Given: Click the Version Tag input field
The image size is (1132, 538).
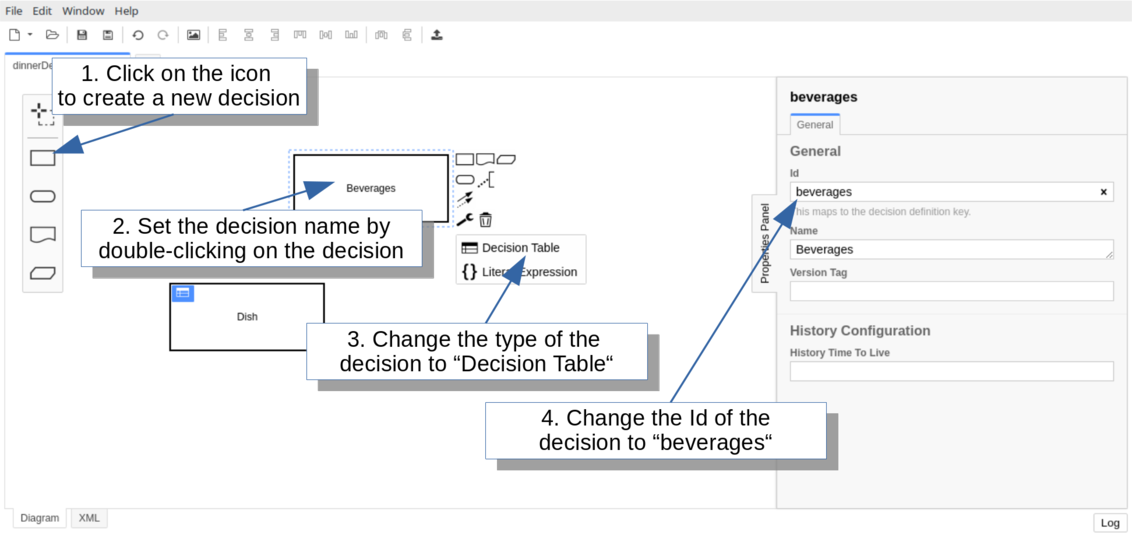Looking at the screenshot, I should click(x=951, y=291).
